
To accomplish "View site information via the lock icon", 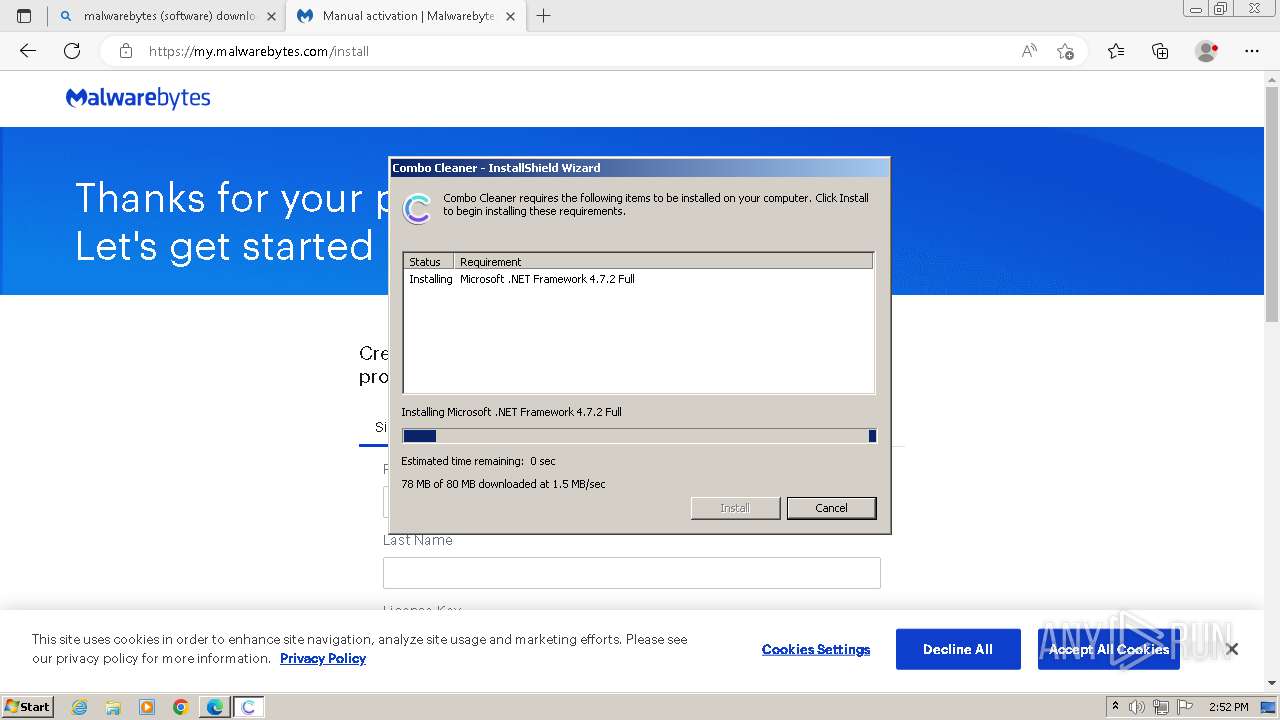I will click(126, 51).
